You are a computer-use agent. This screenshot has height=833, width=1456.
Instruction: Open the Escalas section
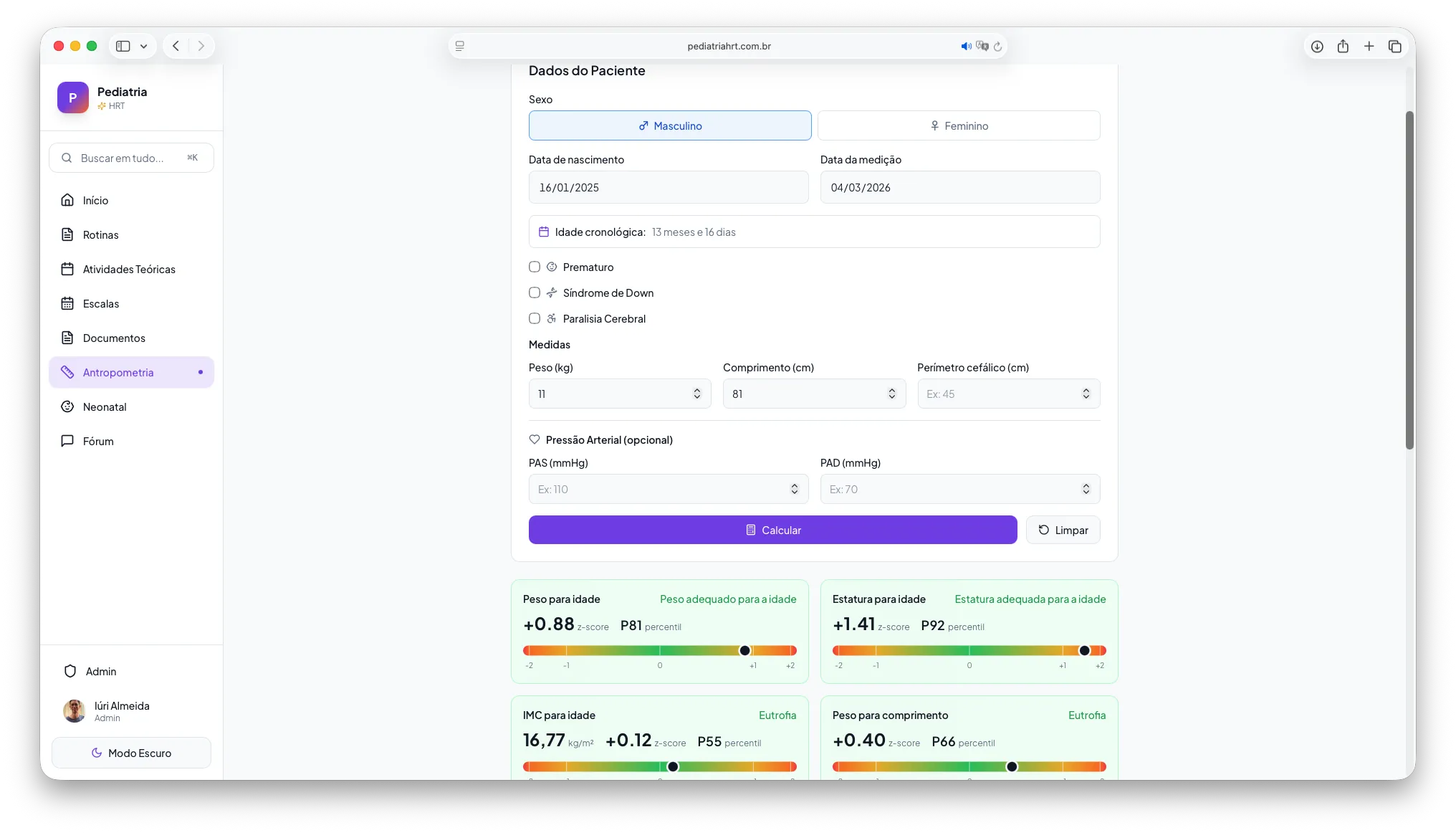tap(100, 303)
